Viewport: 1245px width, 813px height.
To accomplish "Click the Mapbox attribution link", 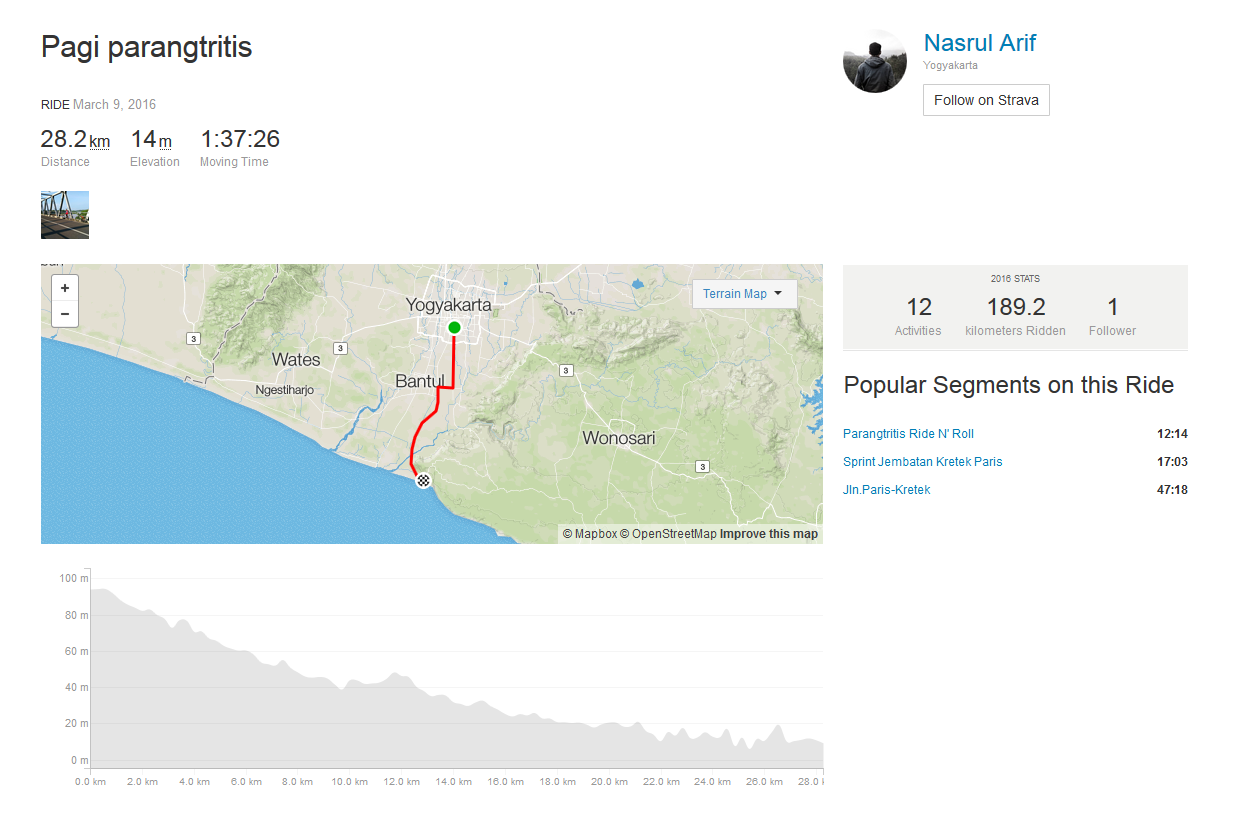I will pos(590,534).
